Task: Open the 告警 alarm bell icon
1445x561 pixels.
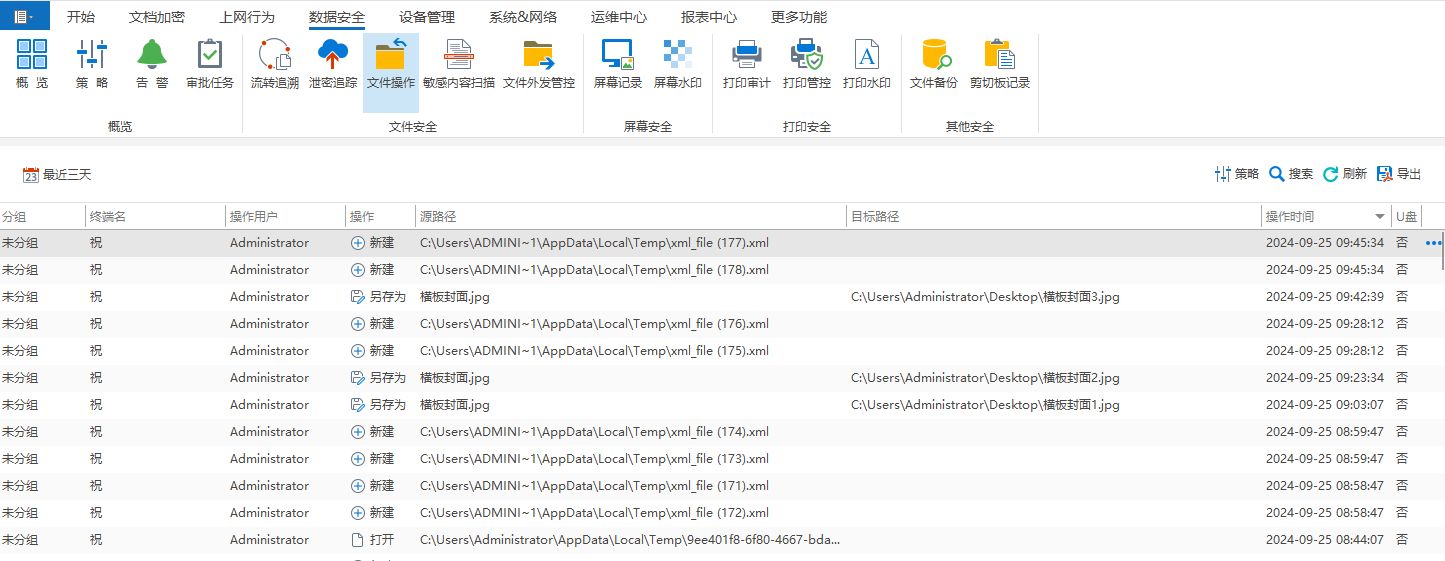Action: pos(152,64)
